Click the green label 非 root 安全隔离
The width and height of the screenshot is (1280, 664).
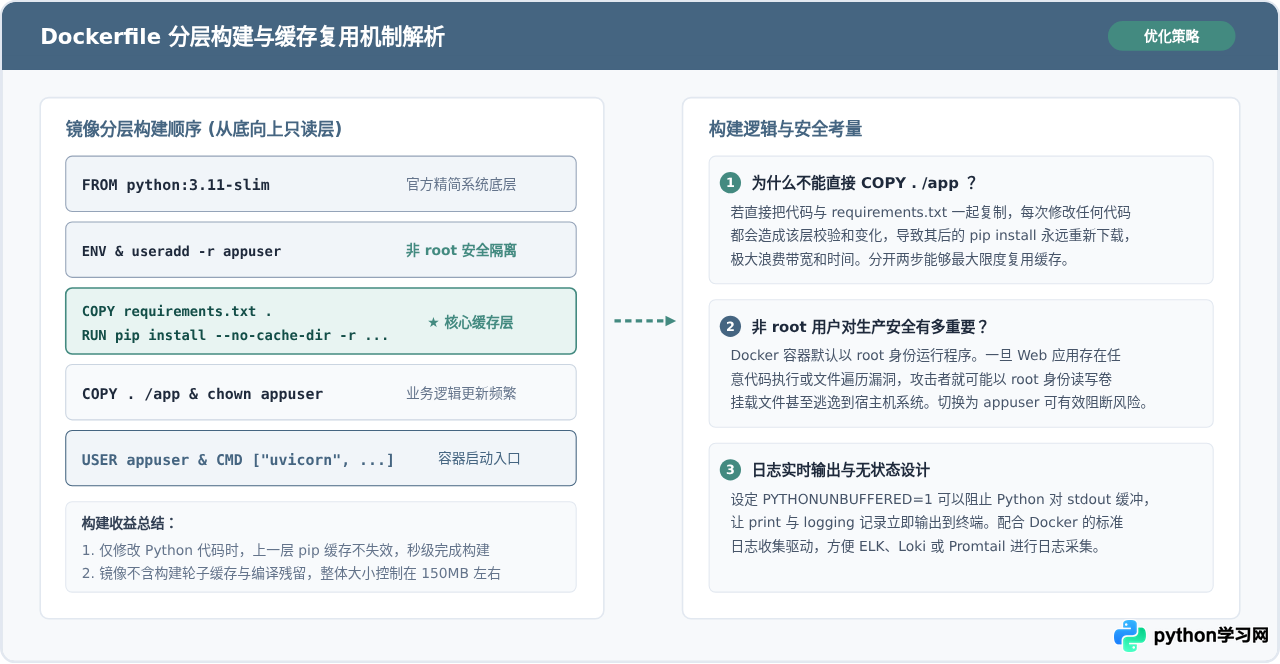461,251
